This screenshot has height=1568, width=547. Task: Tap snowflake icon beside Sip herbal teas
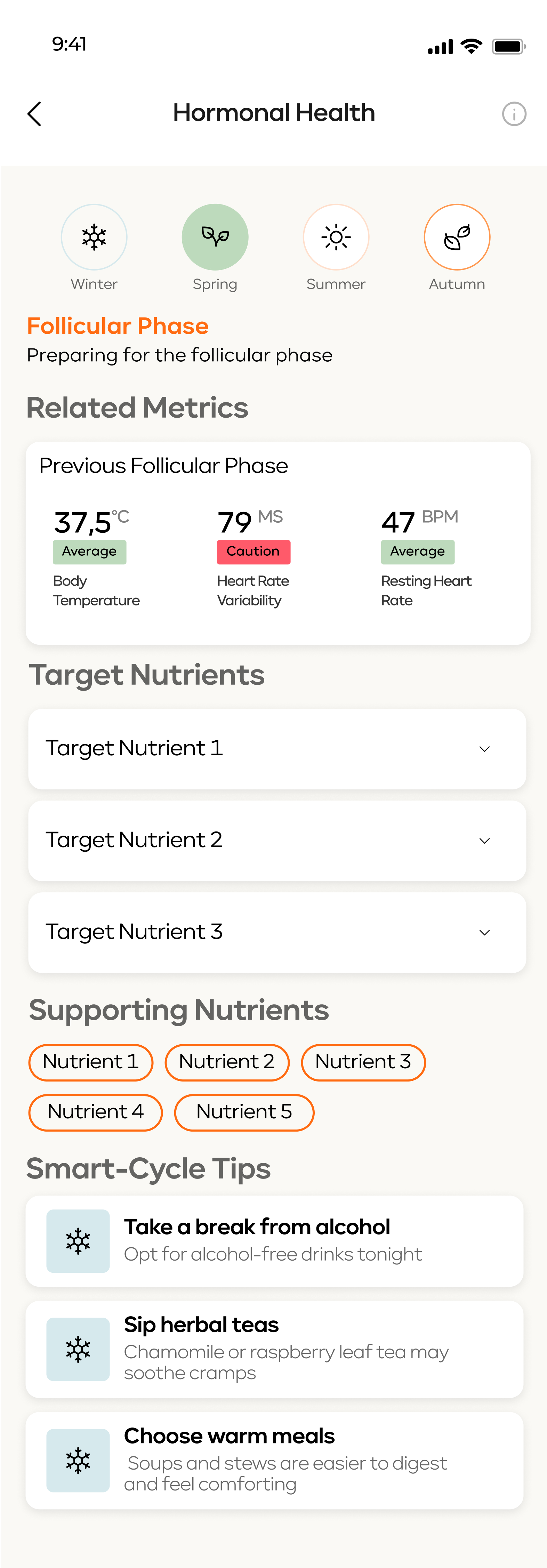(78, 1349)
